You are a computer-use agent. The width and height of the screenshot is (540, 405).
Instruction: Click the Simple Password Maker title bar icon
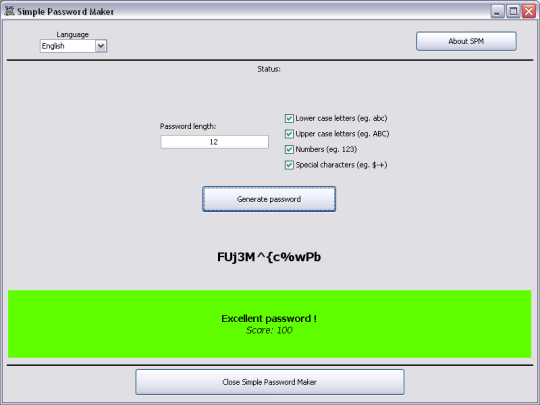coord(9,11)
